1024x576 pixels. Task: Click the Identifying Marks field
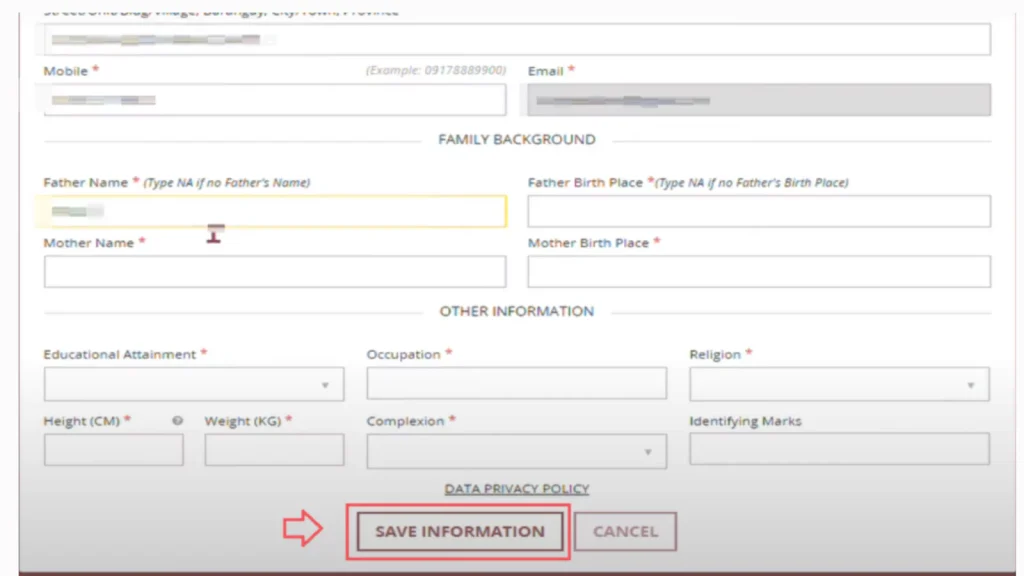pyautogui.click(x=838, y=450)
